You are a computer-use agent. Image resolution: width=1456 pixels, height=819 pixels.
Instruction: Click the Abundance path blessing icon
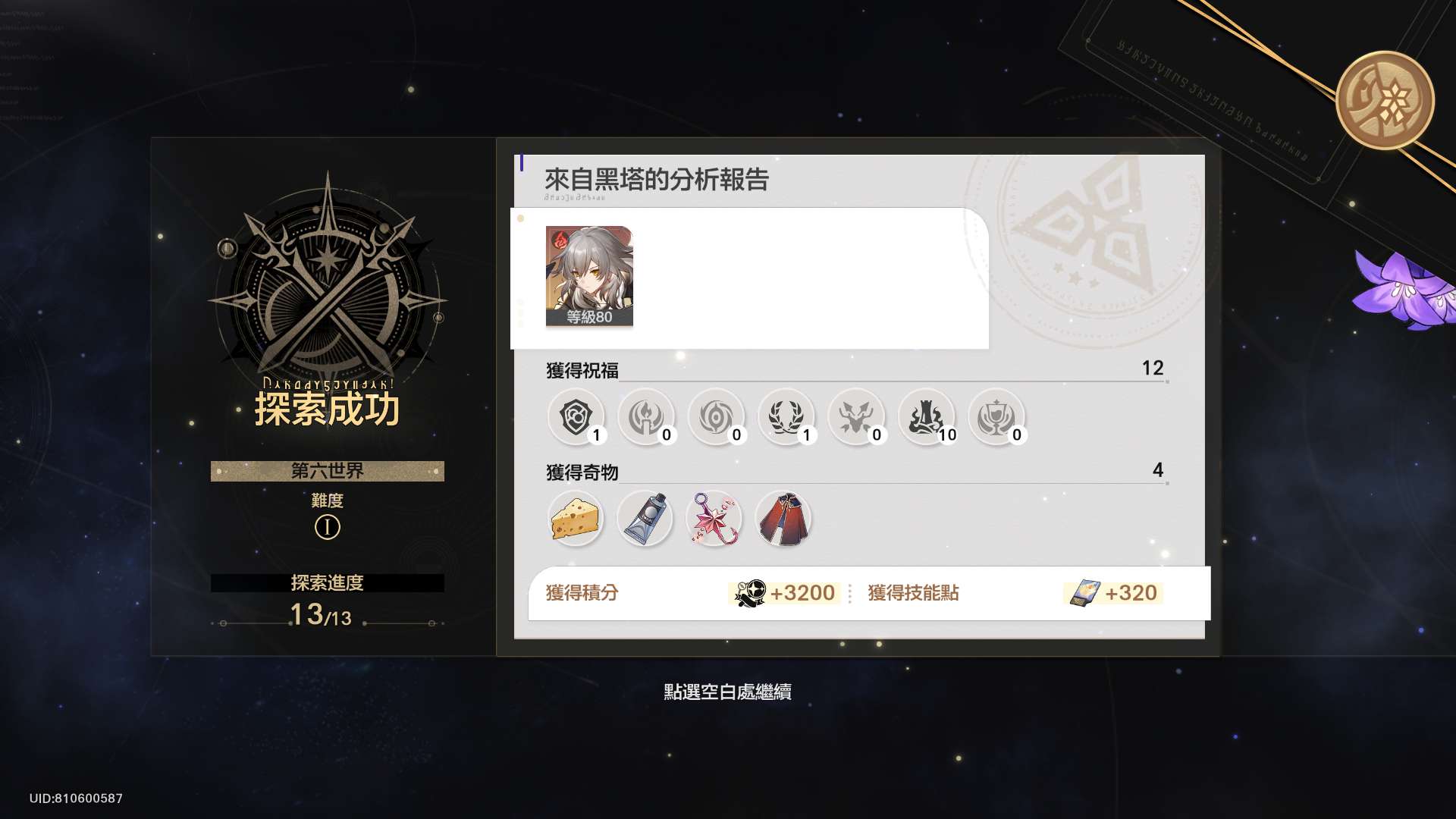click(x=786, y=416)
